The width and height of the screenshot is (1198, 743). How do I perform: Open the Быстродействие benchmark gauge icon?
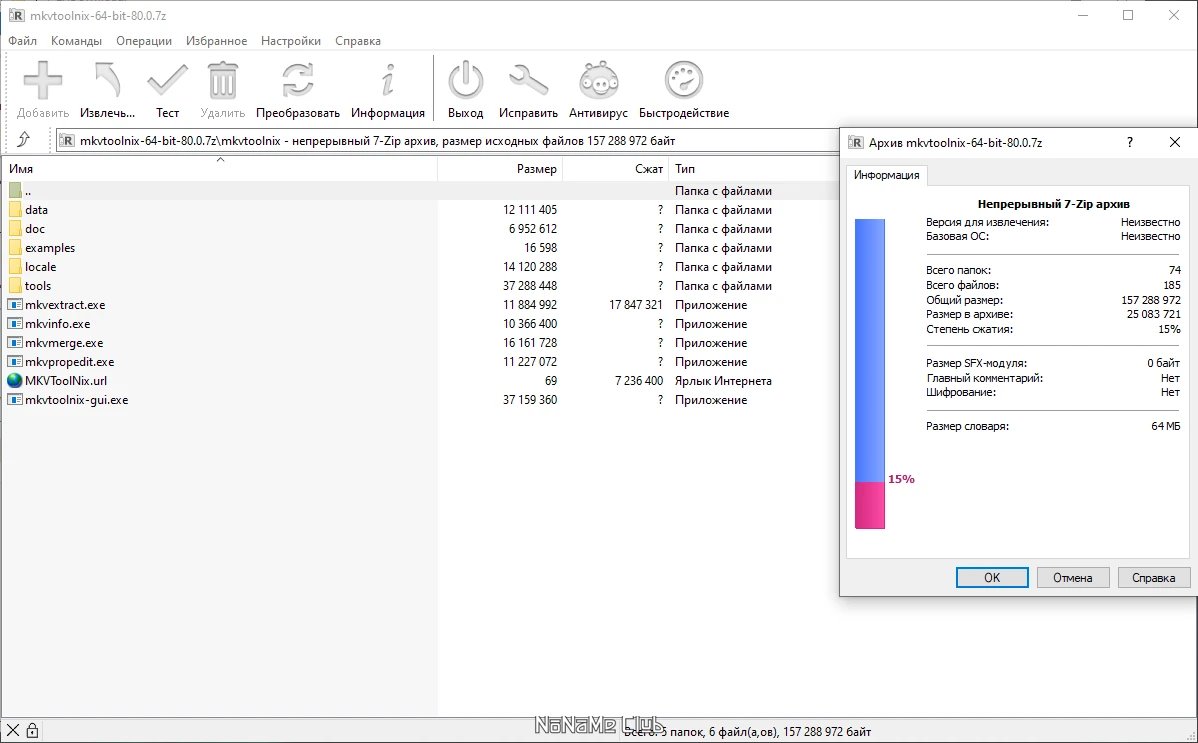(x=684, y=81)
